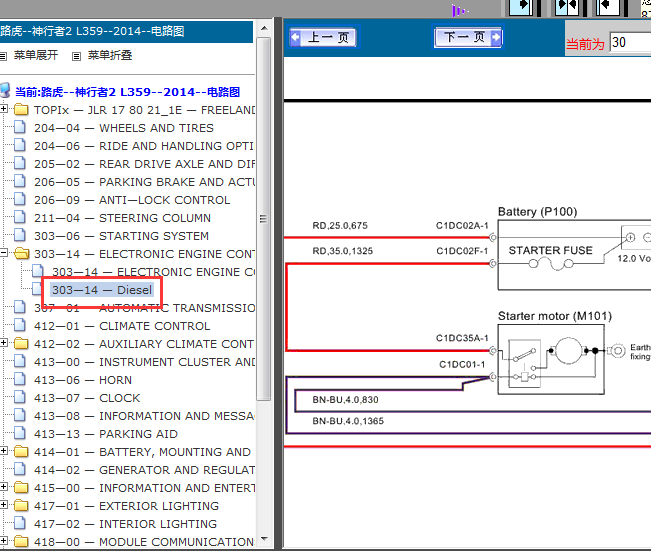
Task: Click connector label C1DC35A-1
Action: [462, 338]
